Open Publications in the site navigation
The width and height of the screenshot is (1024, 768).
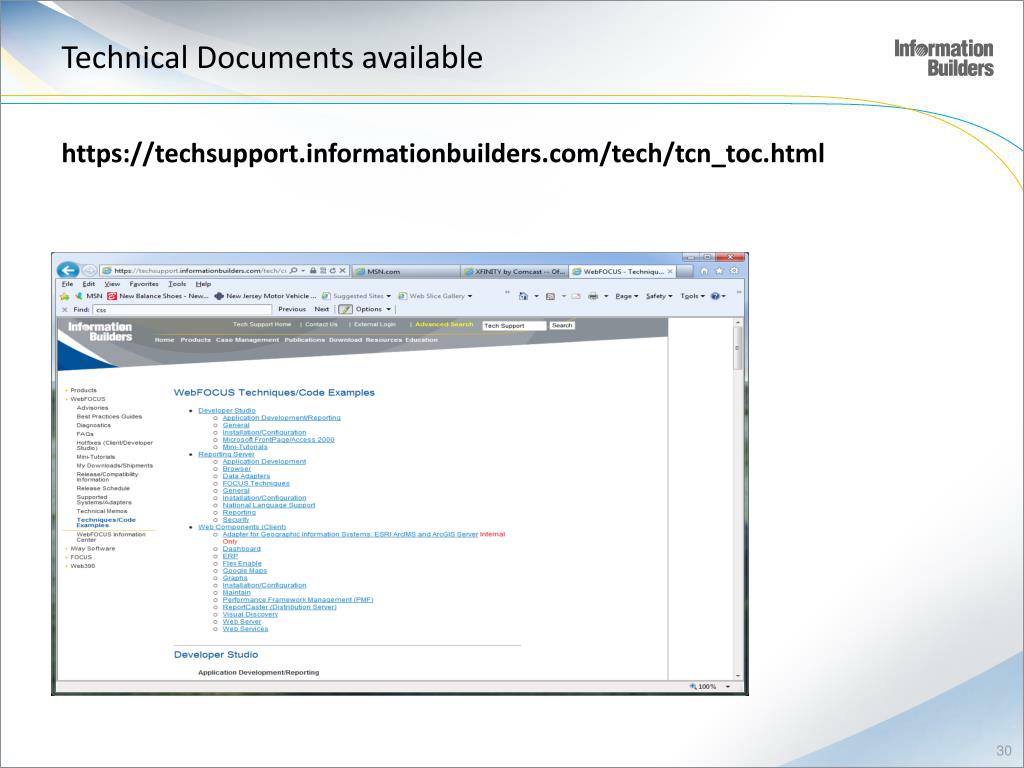coord(304,340)
